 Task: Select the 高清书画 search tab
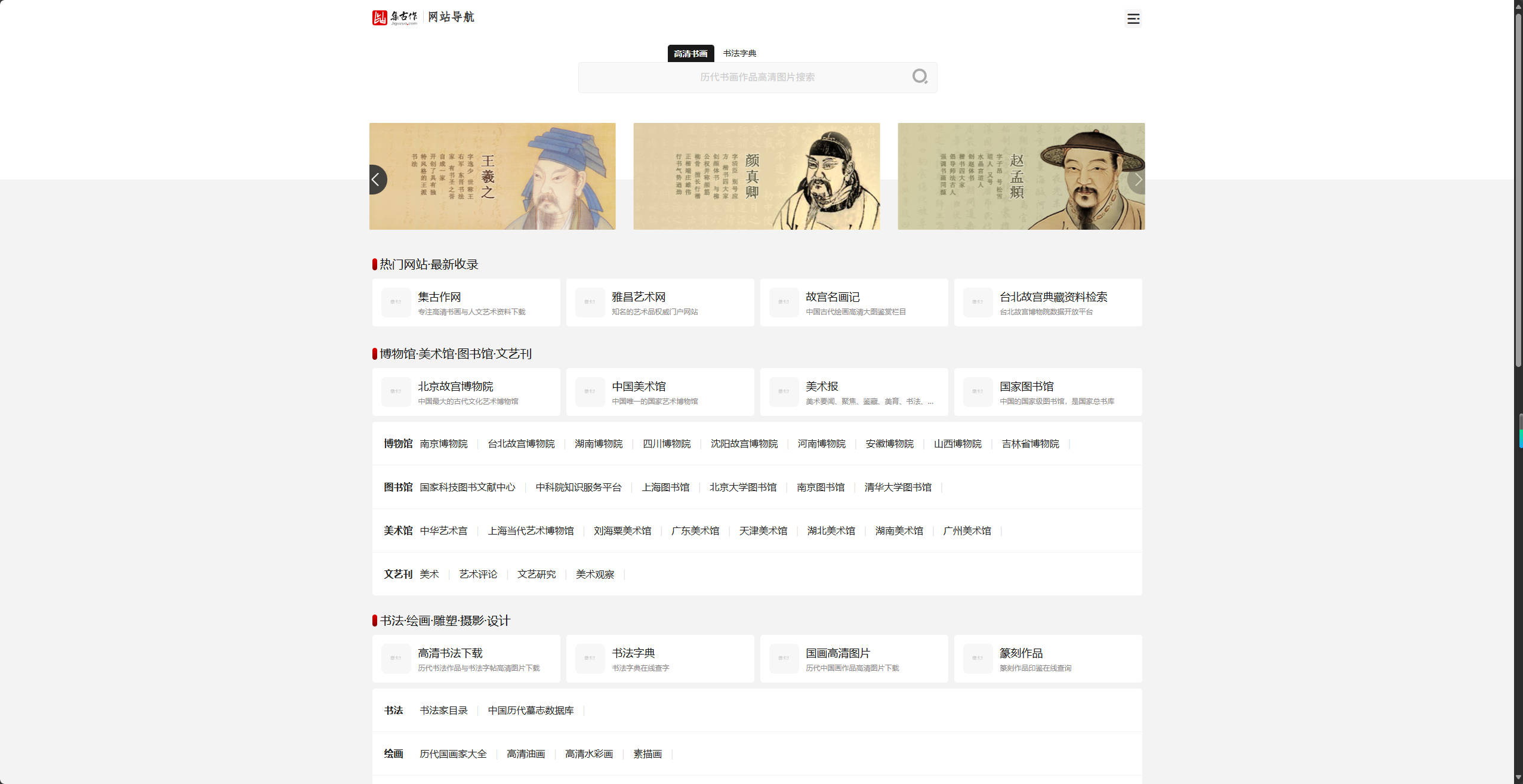[690, 53]
